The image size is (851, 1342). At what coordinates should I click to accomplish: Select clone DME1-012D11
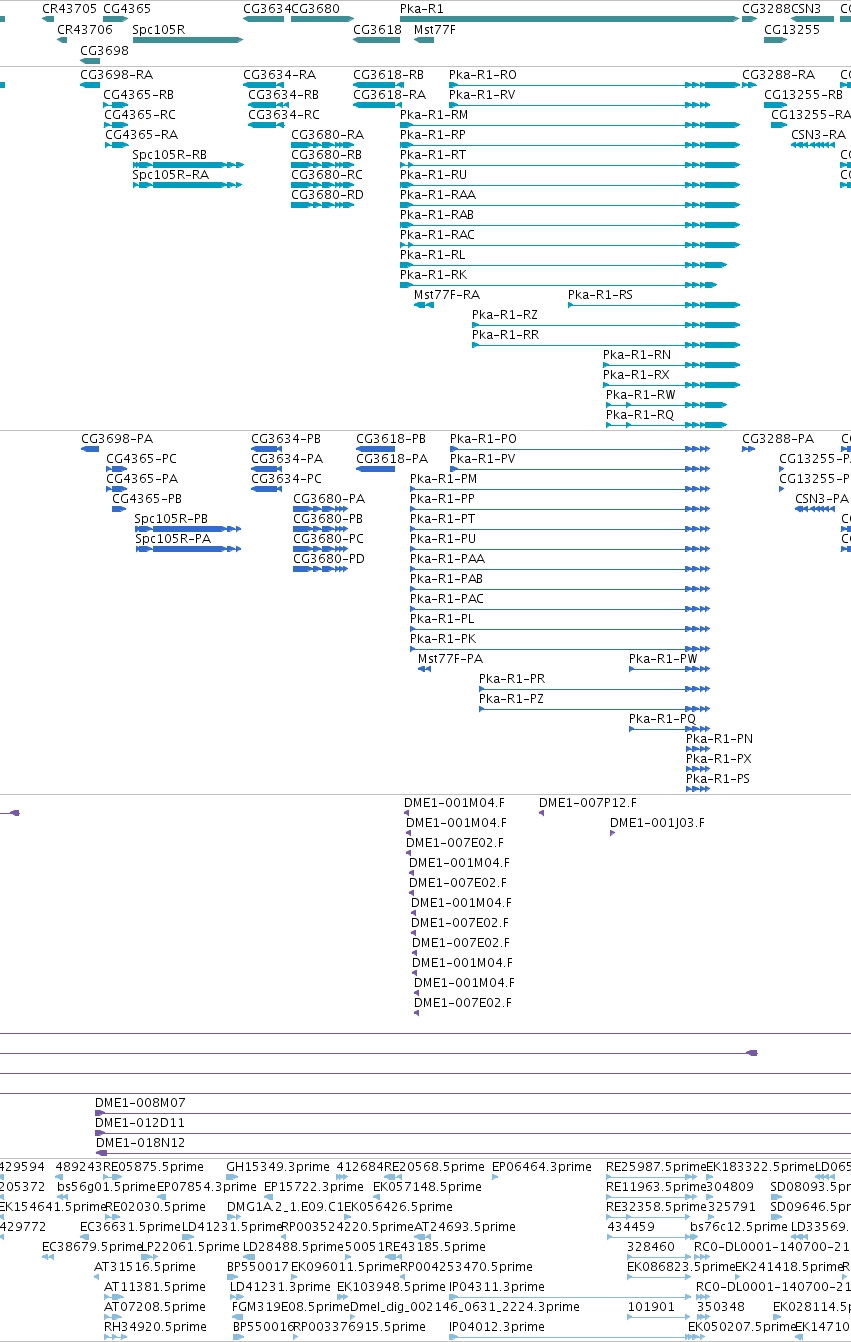[140, 1123]
